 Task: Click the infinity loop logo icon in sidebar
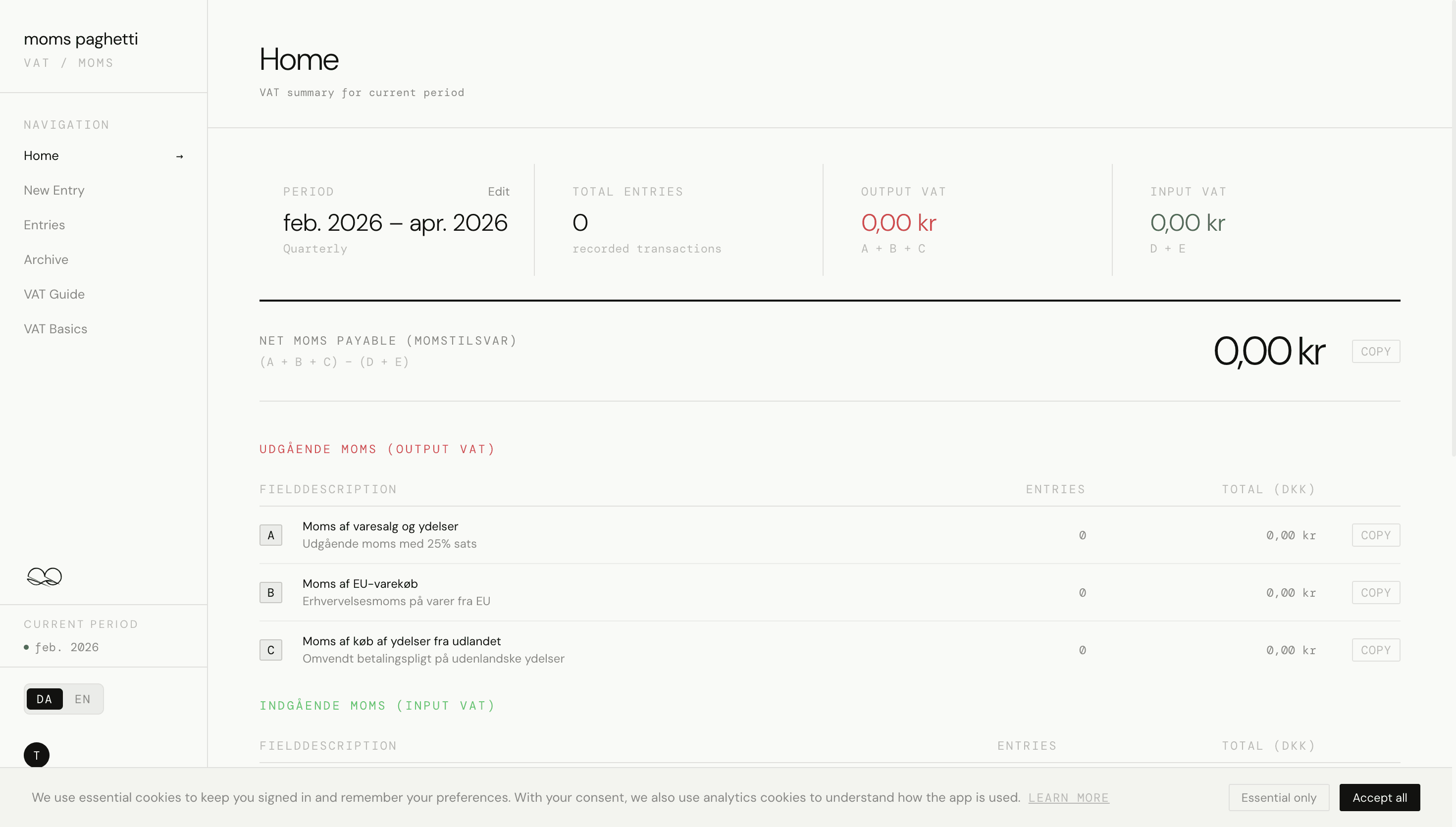click(x=44, y=576)
